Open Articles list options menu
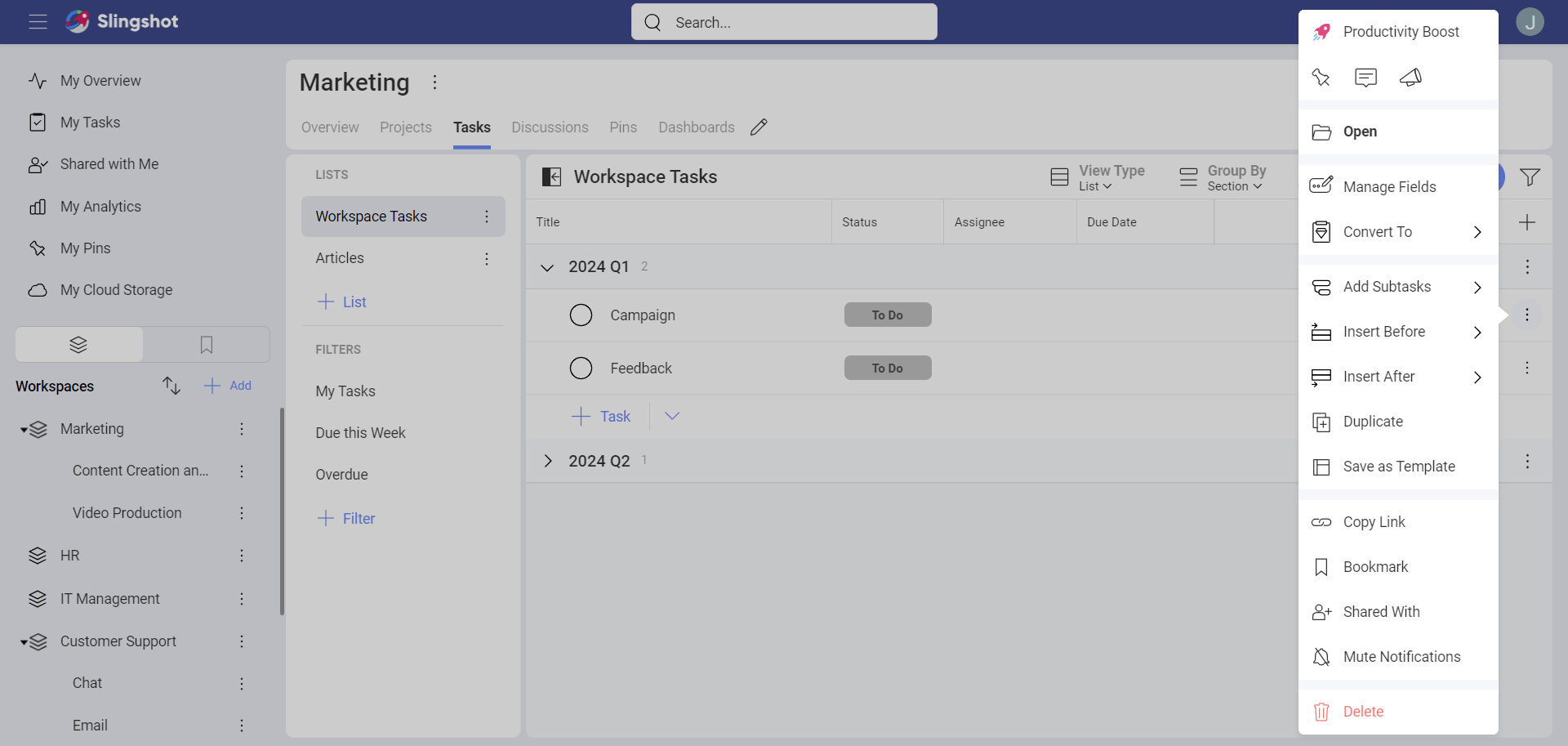The image size is (1568, 746). tap(486, 259)
